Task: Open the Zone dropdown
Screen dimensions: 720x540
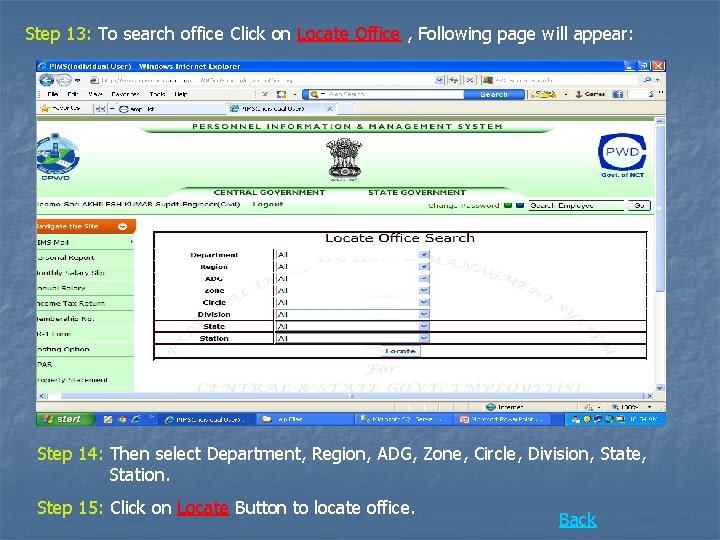Action: click(423, 290)
